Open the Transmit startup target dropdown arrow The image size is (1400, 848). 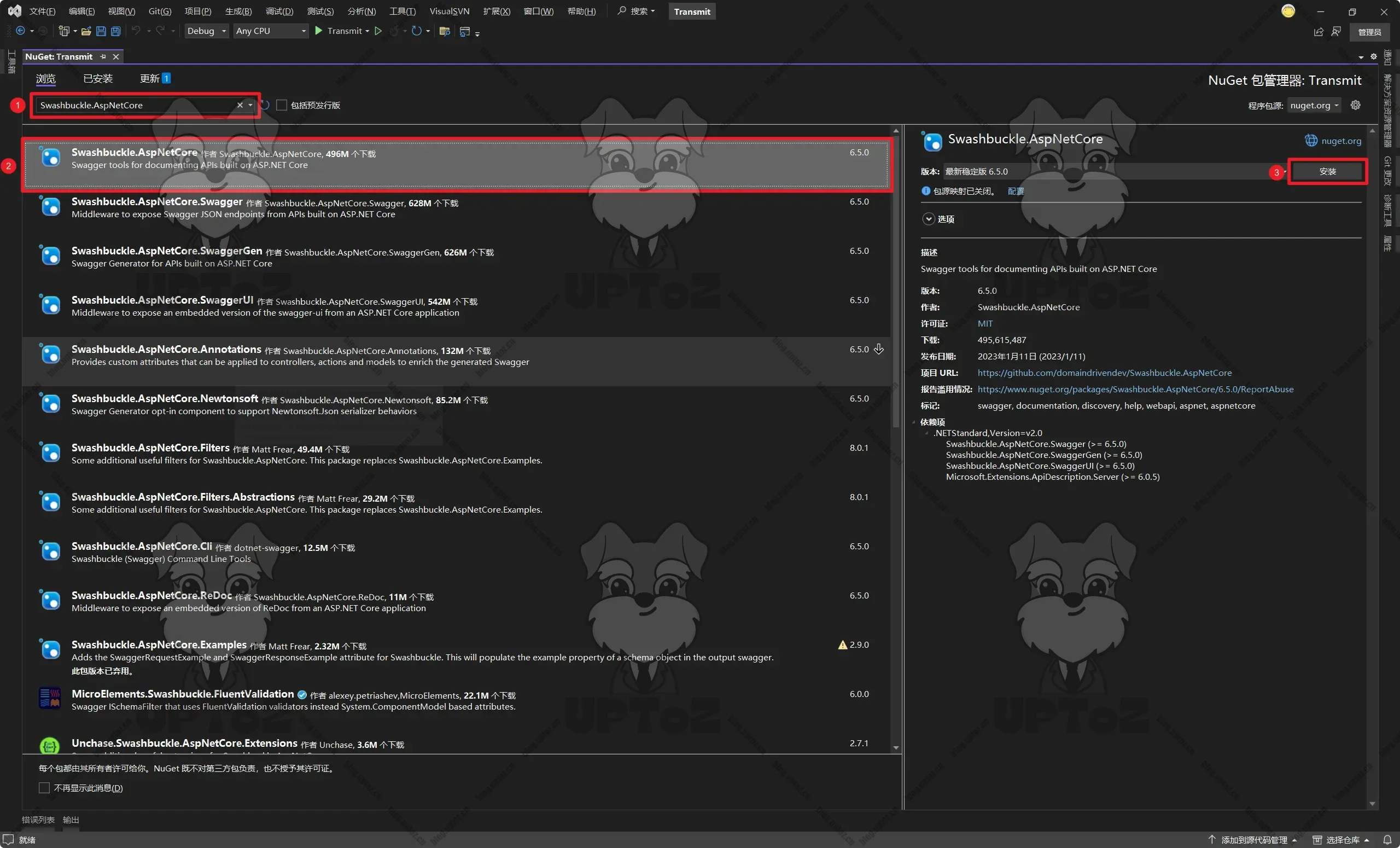point(367,31)
